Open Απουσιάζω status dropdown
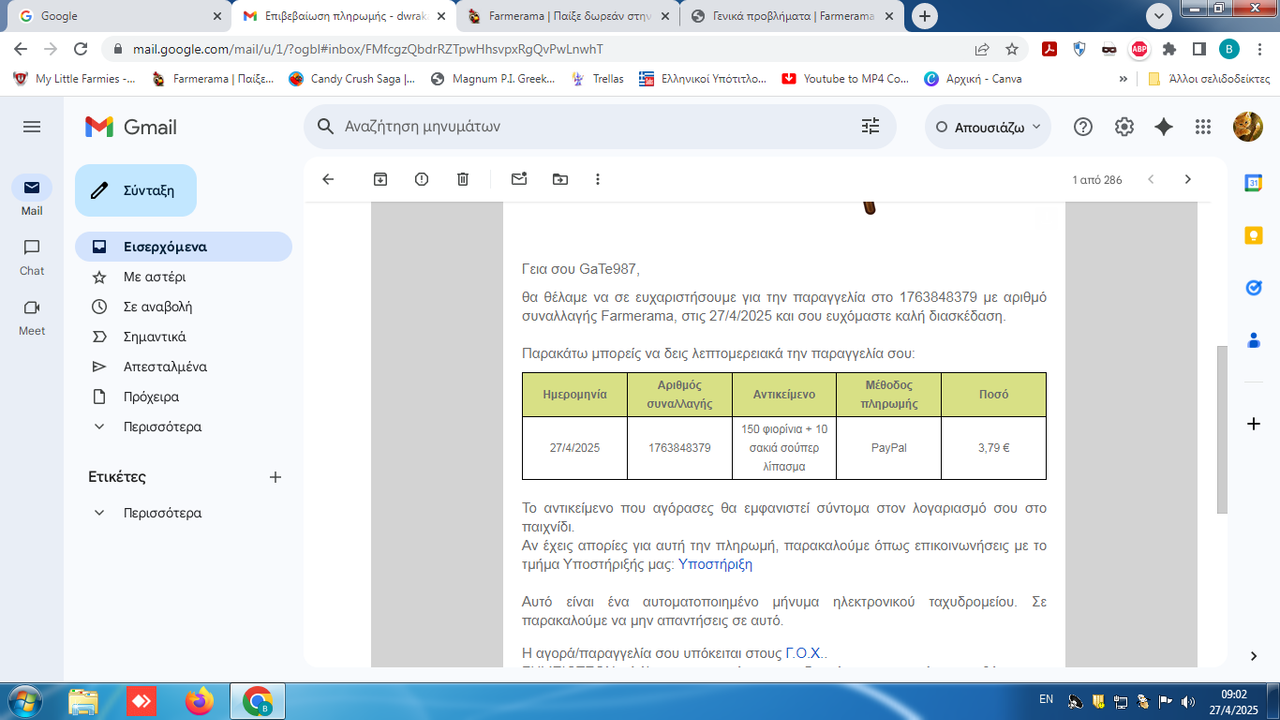Viewport: 1280px width, 720px height. point(988,127)
